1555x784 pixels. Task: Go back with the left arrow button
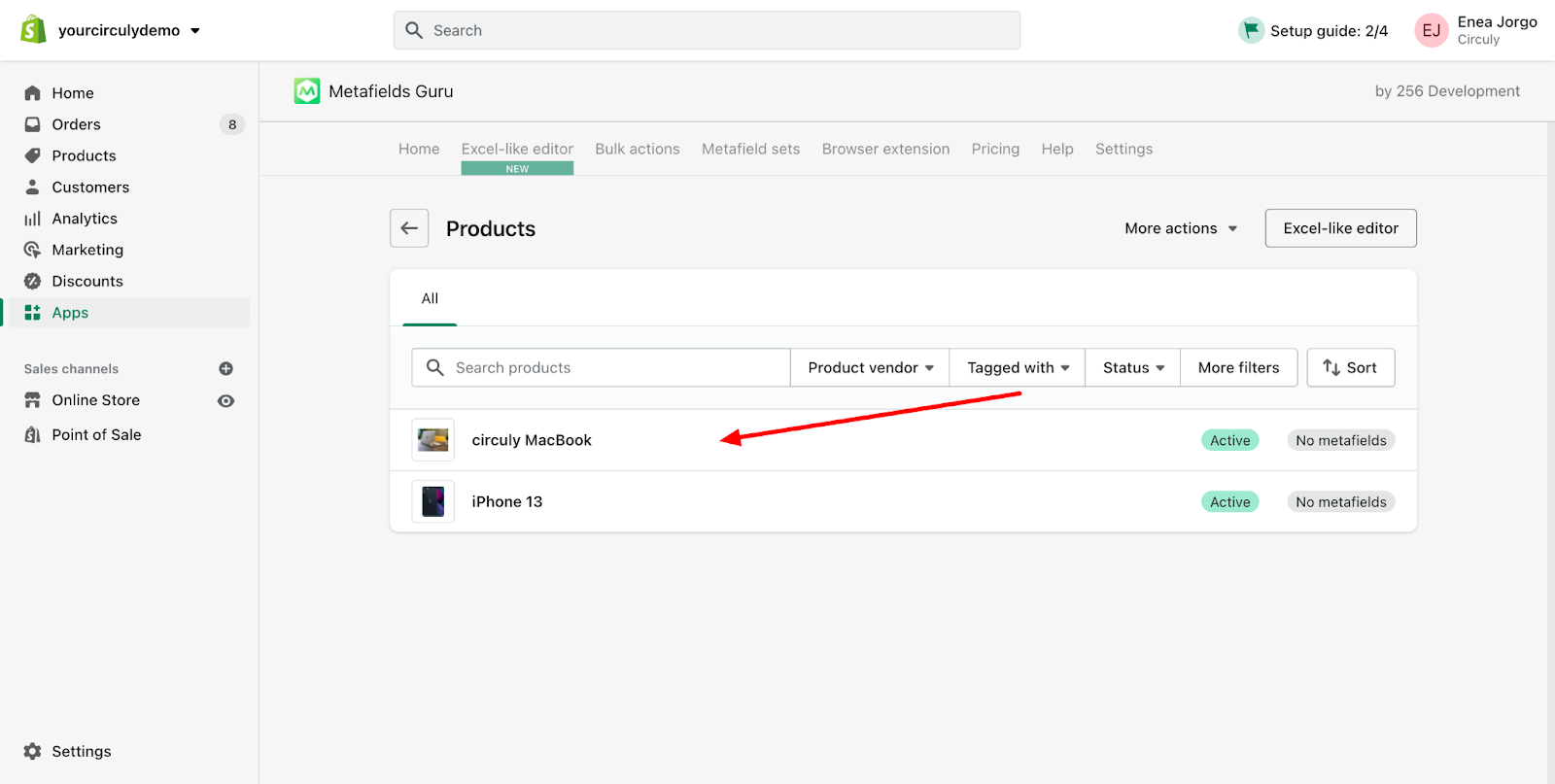tap(409, 228)
